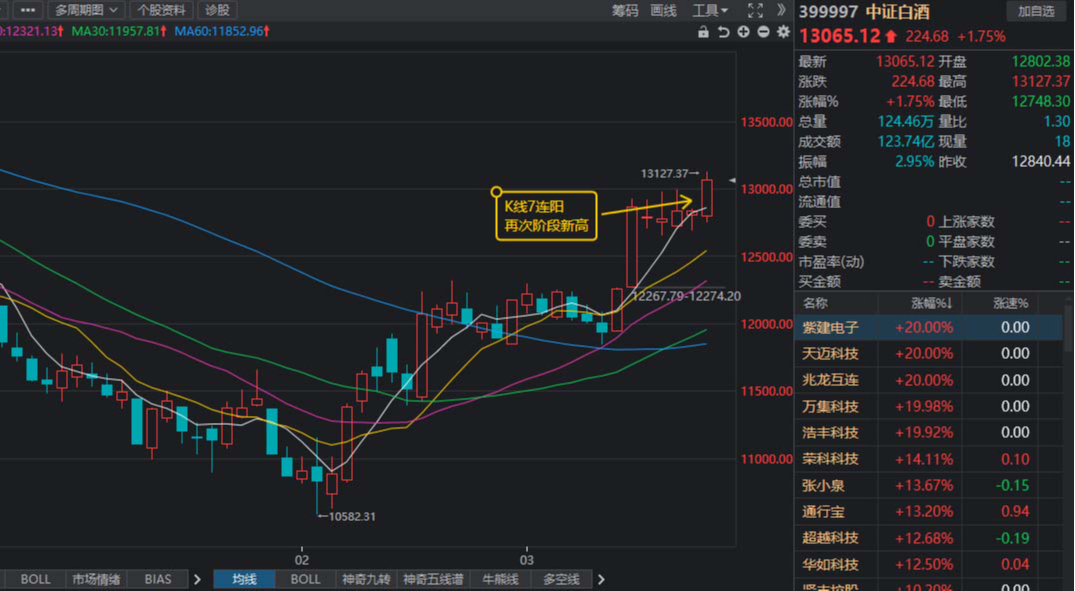Image resolution: width=1075 pixels, height=591 pixels.
Task: Click the 诊股 button
Action: click(x=217, y=10)
